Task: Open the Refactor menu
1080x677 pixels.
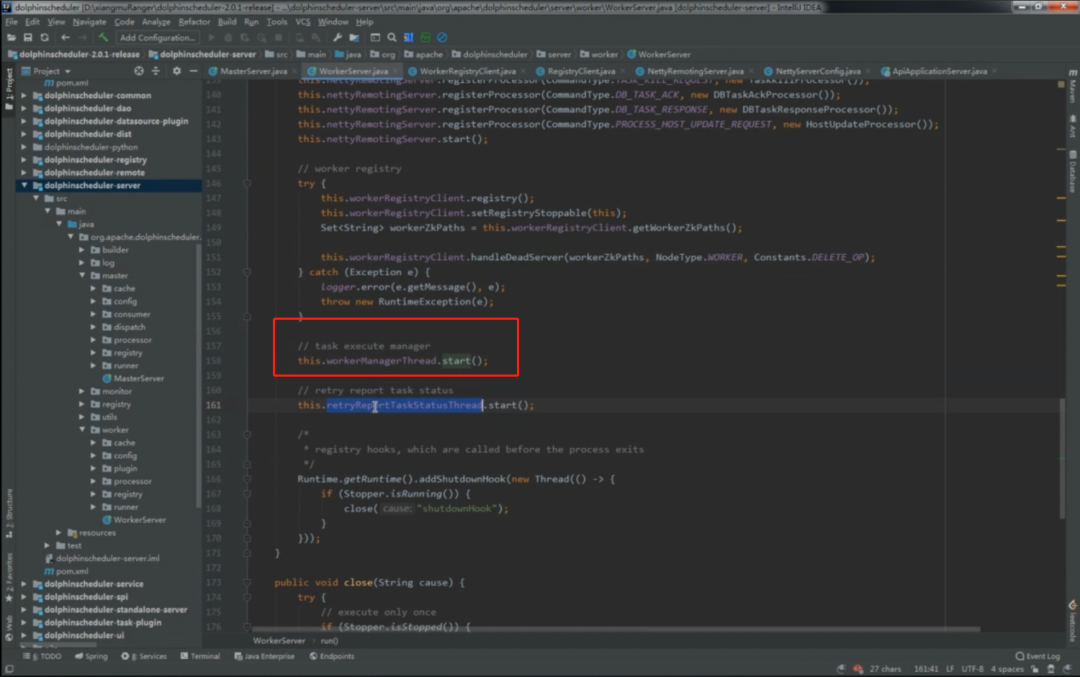Action: [x=194, y=22]
